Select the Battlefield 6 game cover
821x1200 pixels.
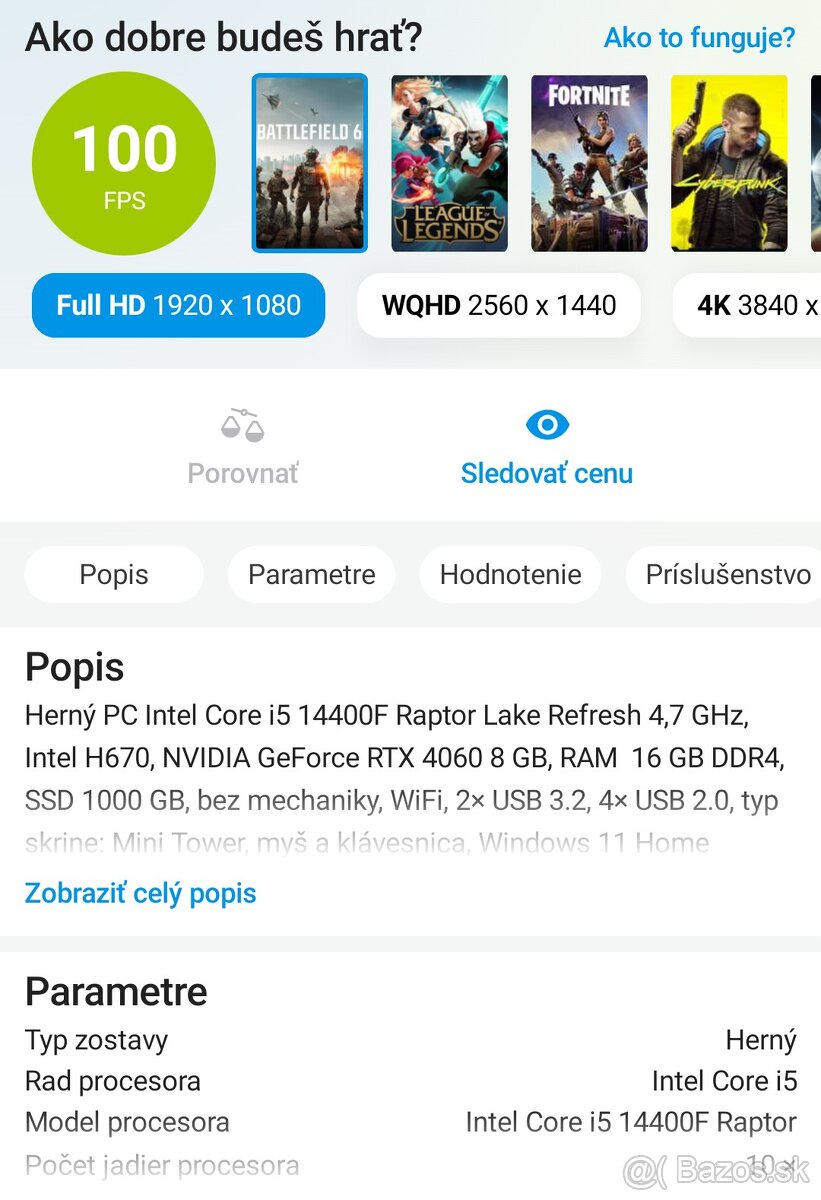click(310, 163)
